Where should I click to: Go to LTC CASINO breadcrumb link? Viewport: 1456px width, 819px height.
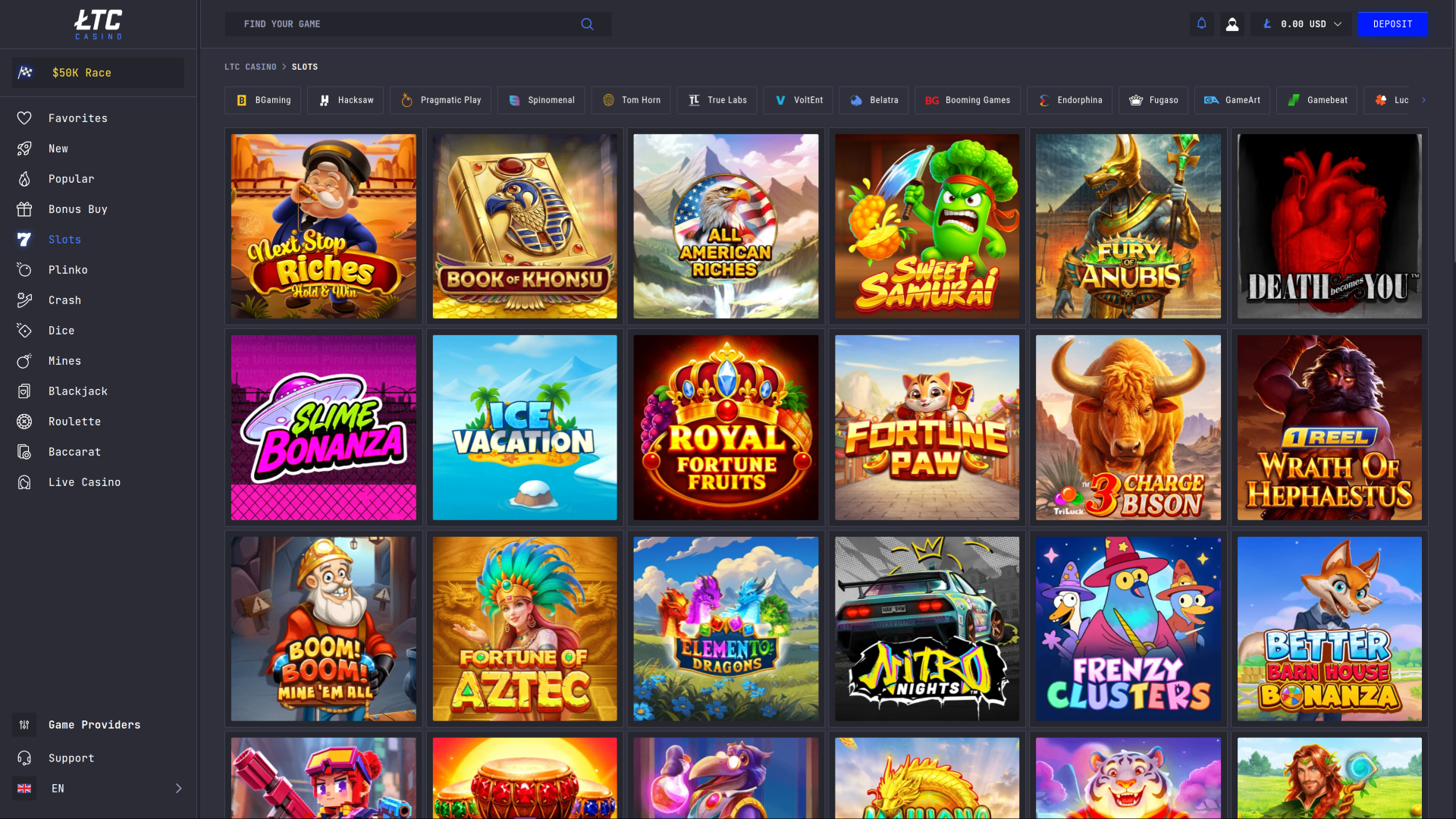pos(250,67)
